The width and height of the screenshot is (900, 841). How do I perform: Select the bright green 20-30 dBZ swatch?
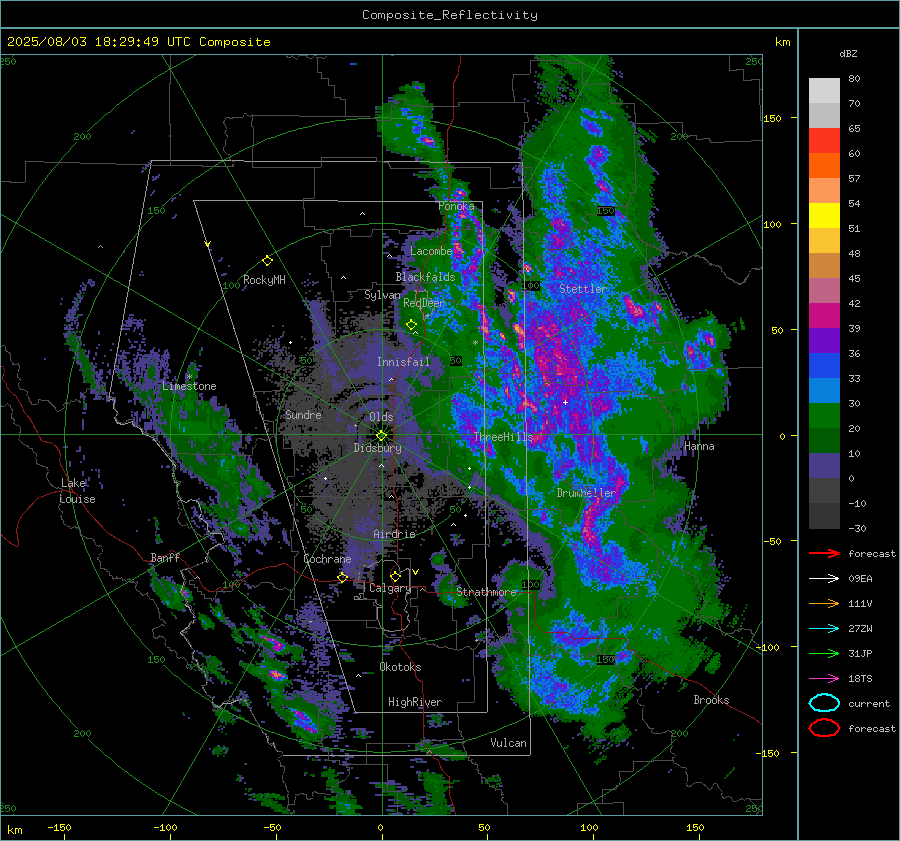824,416
